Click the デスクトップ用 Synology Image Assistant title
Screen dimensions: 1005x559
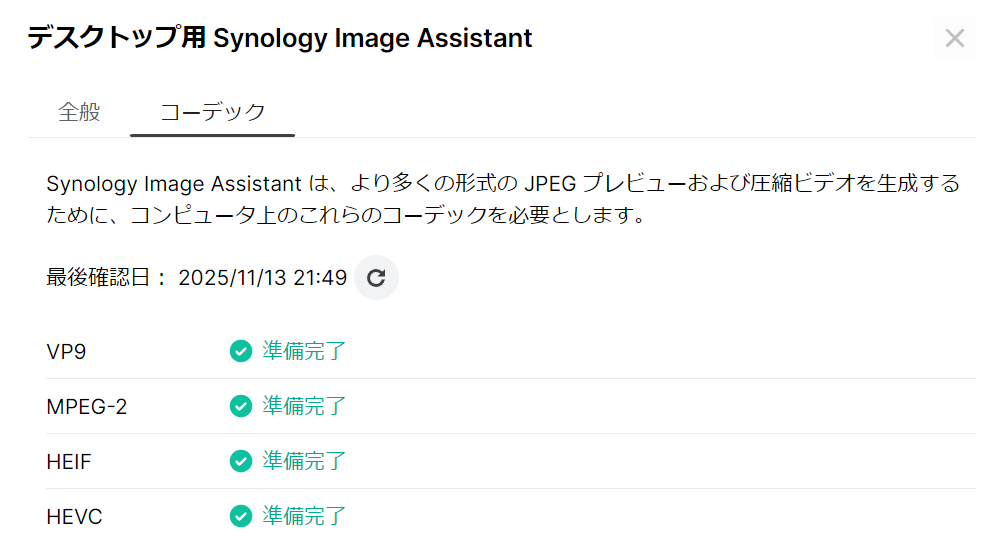pyautogui.click(x=279, y=39)
